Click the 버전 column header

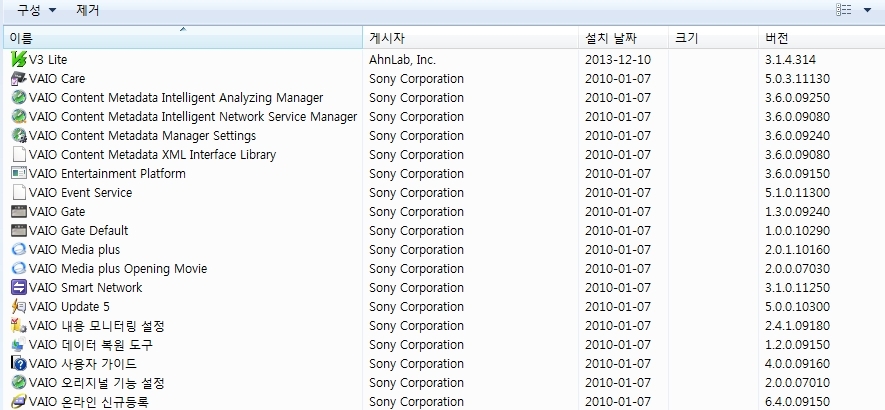click(x=820, y=39)
